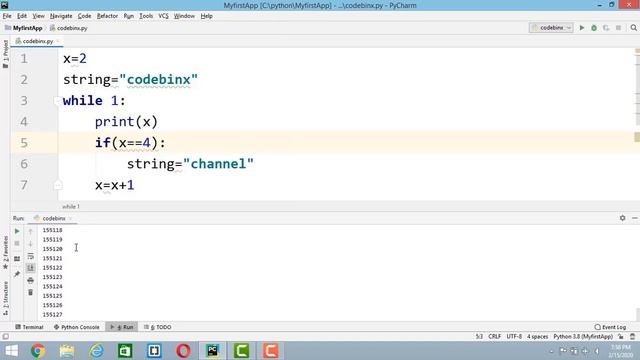
Task: Open Internet Explorer from the taskbar
Action: [96, 351]
